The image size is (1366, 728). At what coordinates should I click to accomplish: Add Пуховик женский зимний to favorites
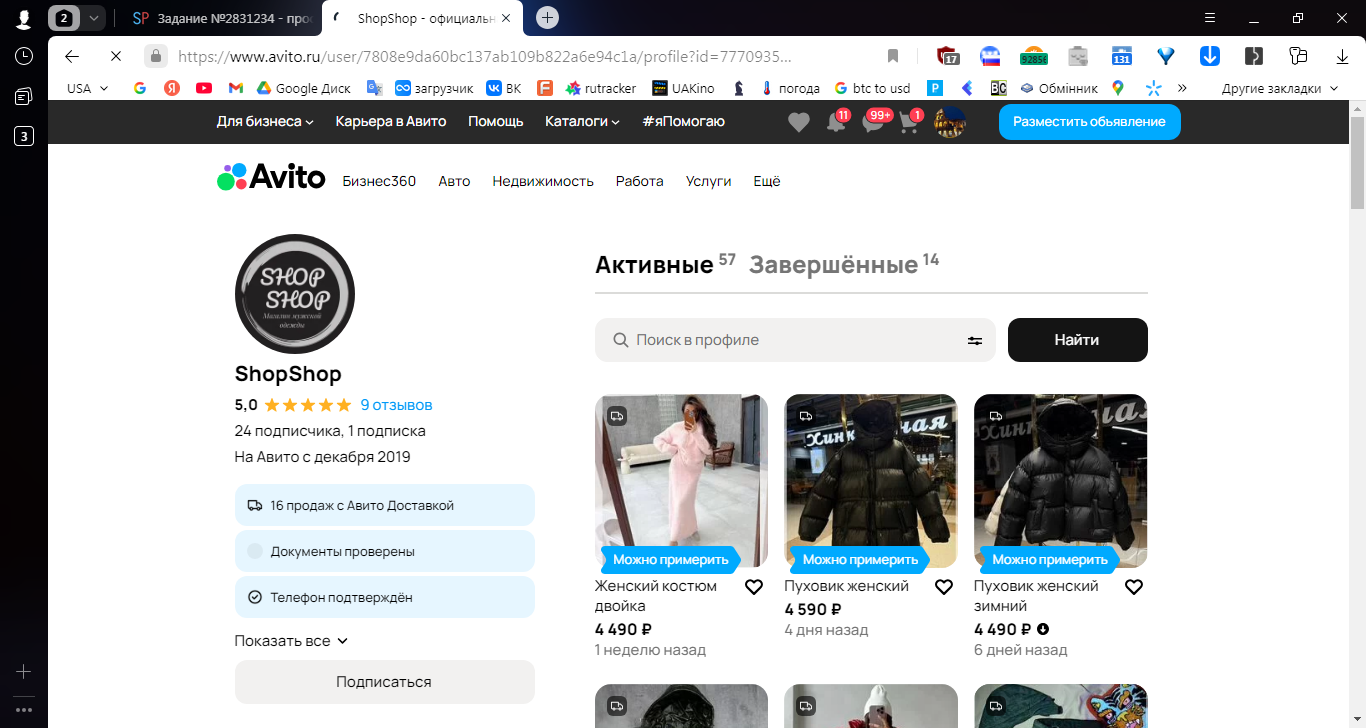tap(1134, 587)
